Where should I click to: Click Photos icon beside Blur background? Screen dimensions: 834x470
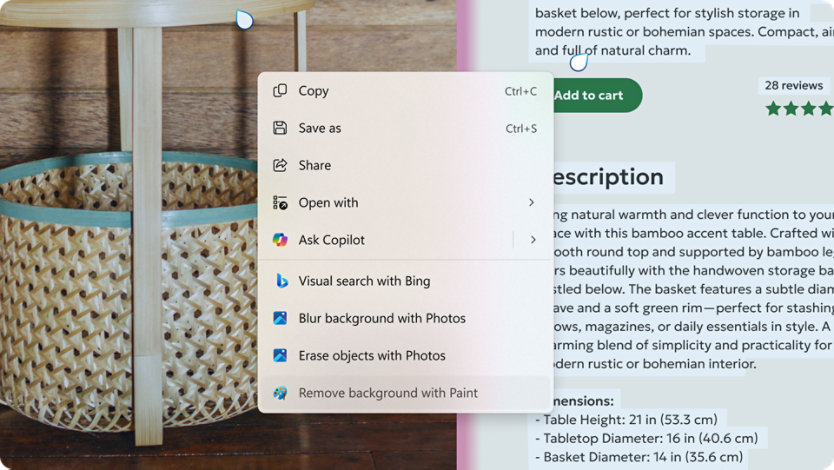click(x=280, y=318)
